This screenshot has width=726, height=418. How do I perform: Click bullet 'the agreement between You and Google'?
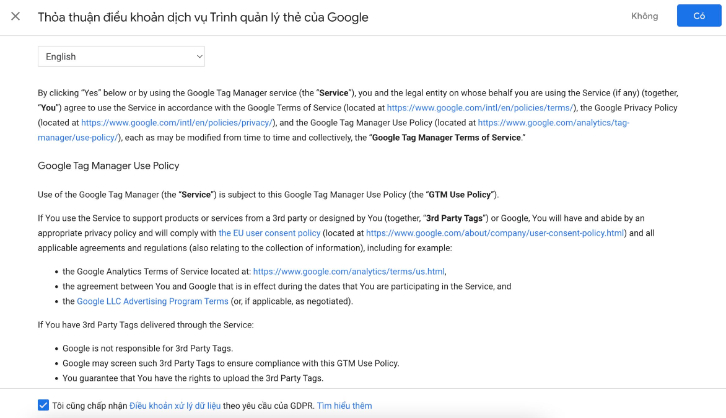[287, 286]
